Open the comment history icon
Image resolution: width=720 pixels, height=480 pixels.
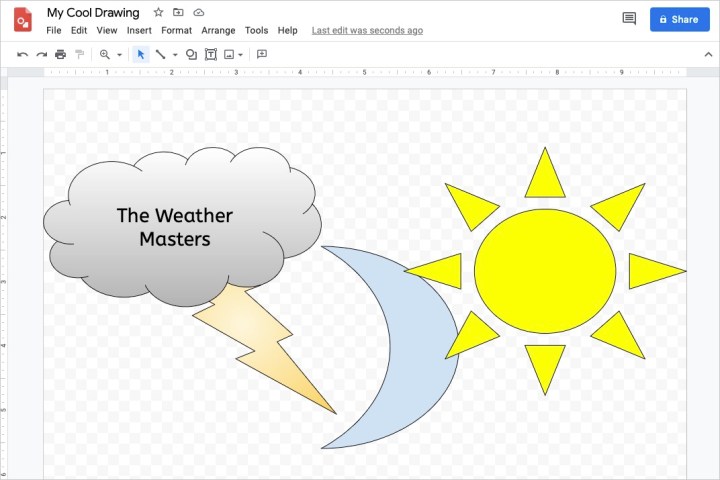629,19
